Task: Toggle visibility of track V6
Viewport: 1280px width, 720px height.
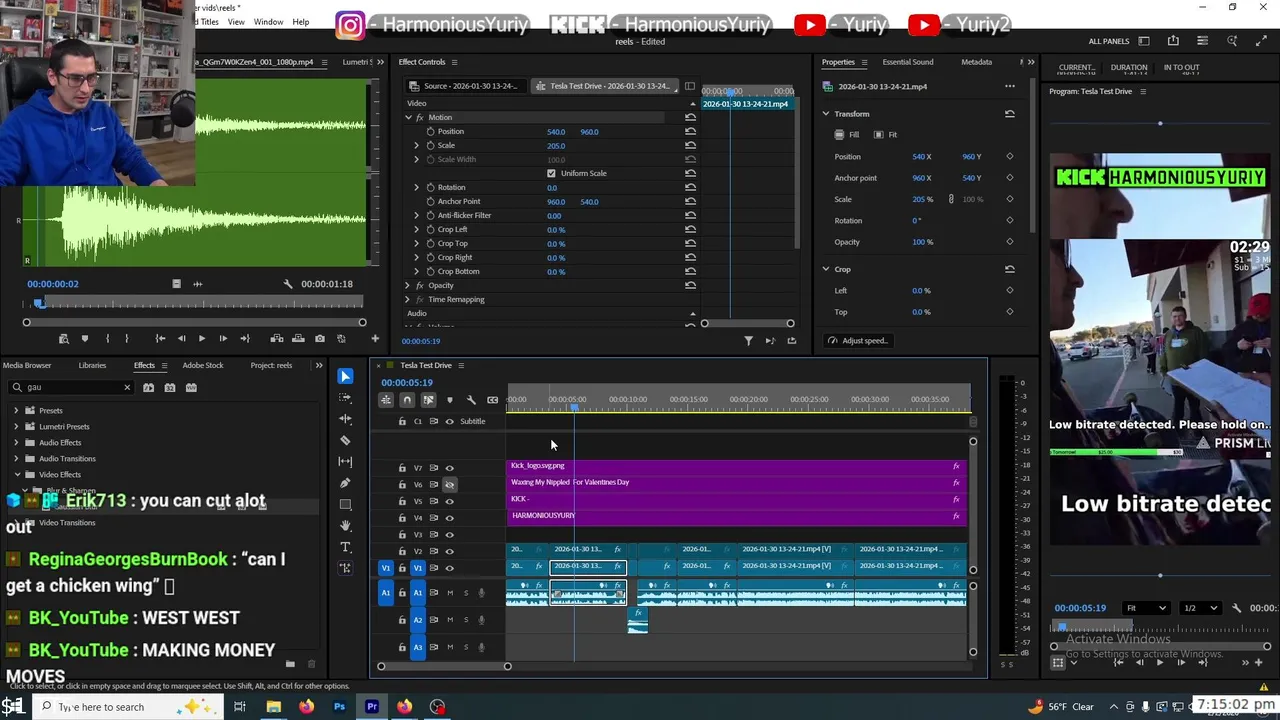Action: click(x=449, y=484)
